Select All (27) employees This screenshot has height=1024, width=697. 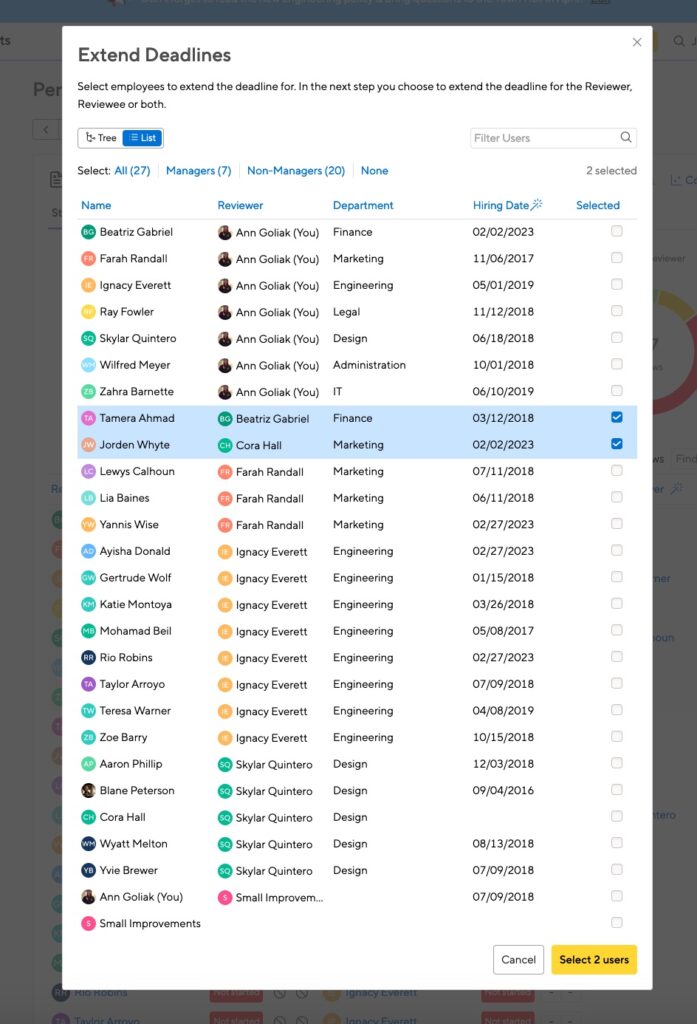pos(132,170)
